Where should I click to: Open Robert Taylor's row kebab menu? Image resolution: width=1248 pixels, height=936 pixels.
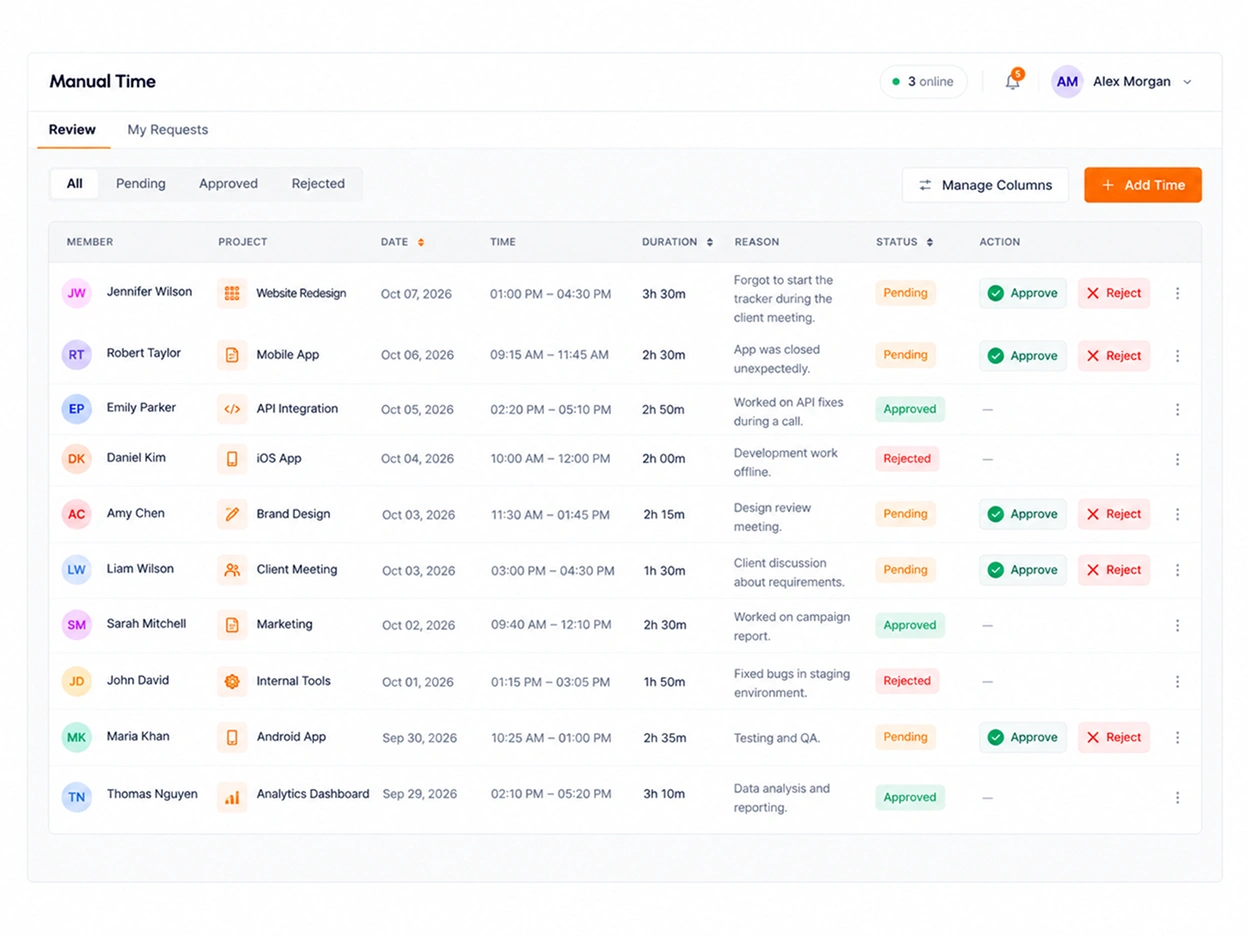click(1177, 356)
